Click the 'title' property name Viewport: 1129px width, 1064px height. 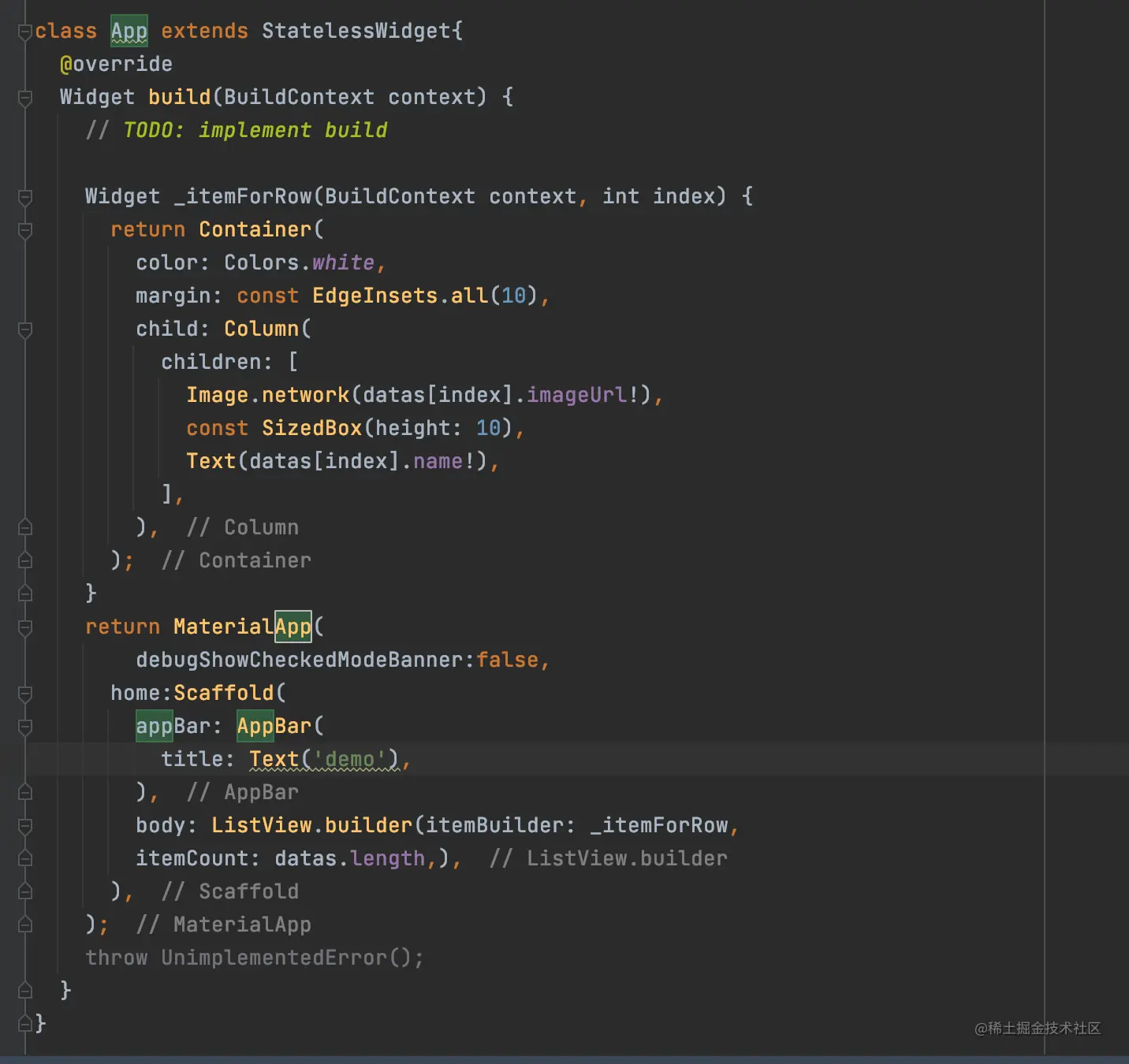point(192,760)
